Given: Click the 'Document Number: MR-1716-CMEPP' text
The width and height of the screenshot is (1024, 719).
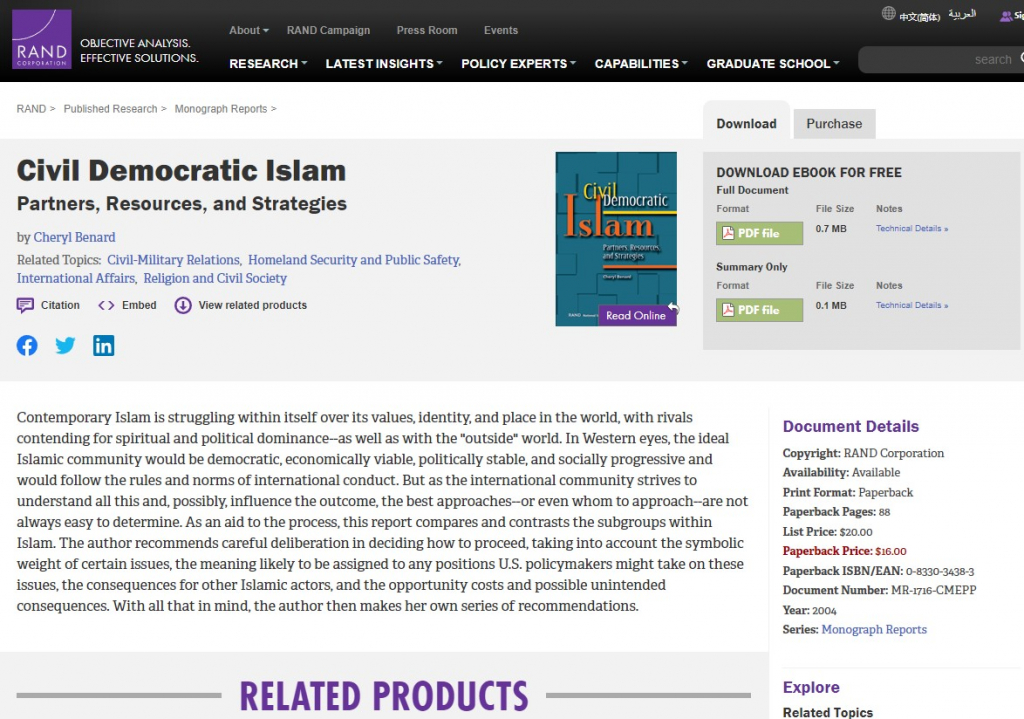Looking at the screenshot, I should (879, 590).
